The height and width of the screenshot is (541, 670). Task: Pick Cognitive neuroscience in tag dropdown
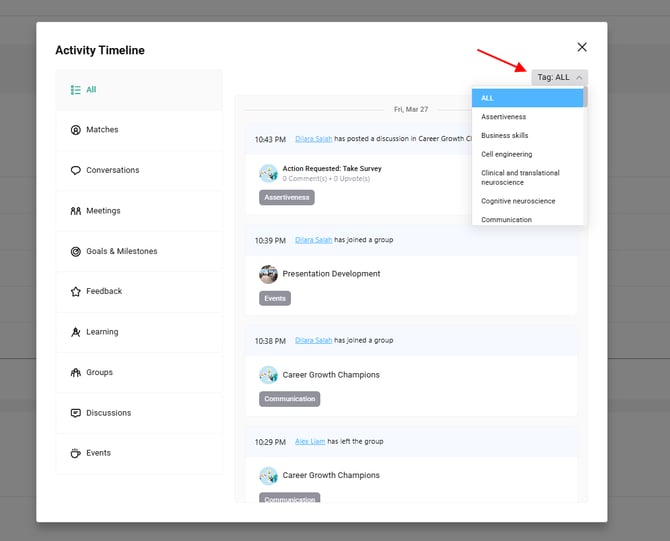pyautogui.click(x=517, y=201)
